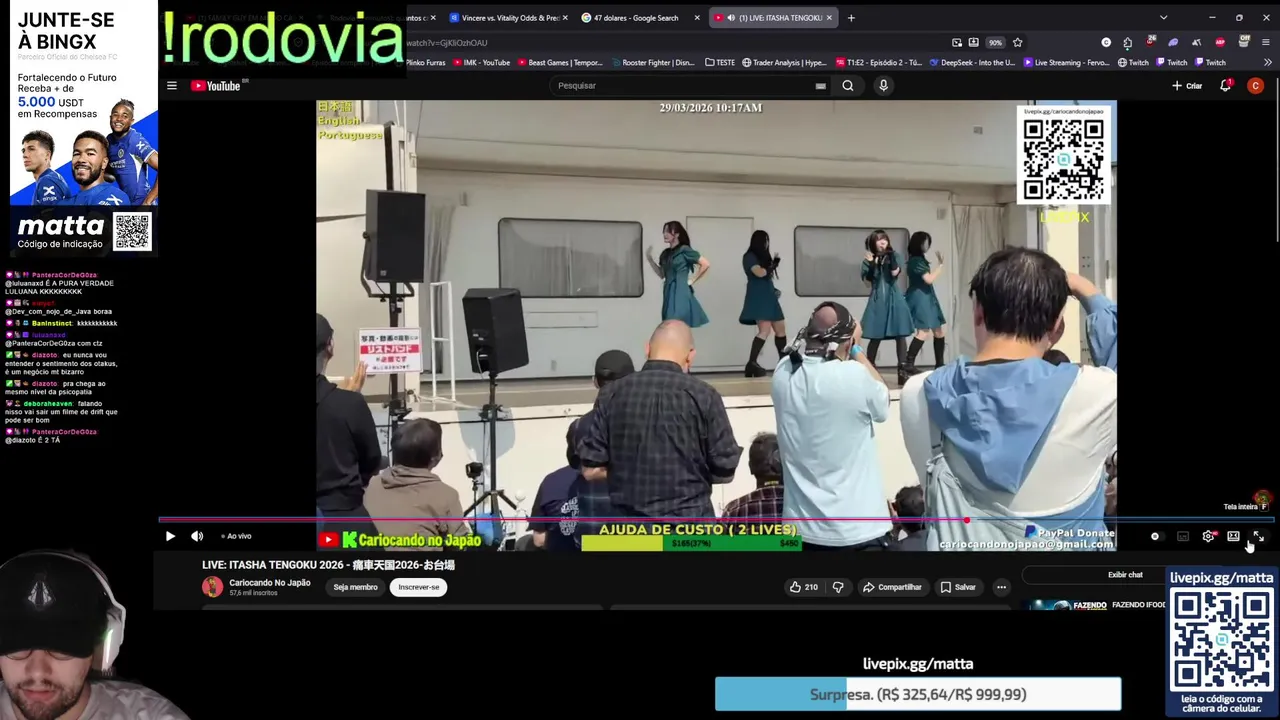Click the red scrubber on the progress bar

(x=966, y=520)
